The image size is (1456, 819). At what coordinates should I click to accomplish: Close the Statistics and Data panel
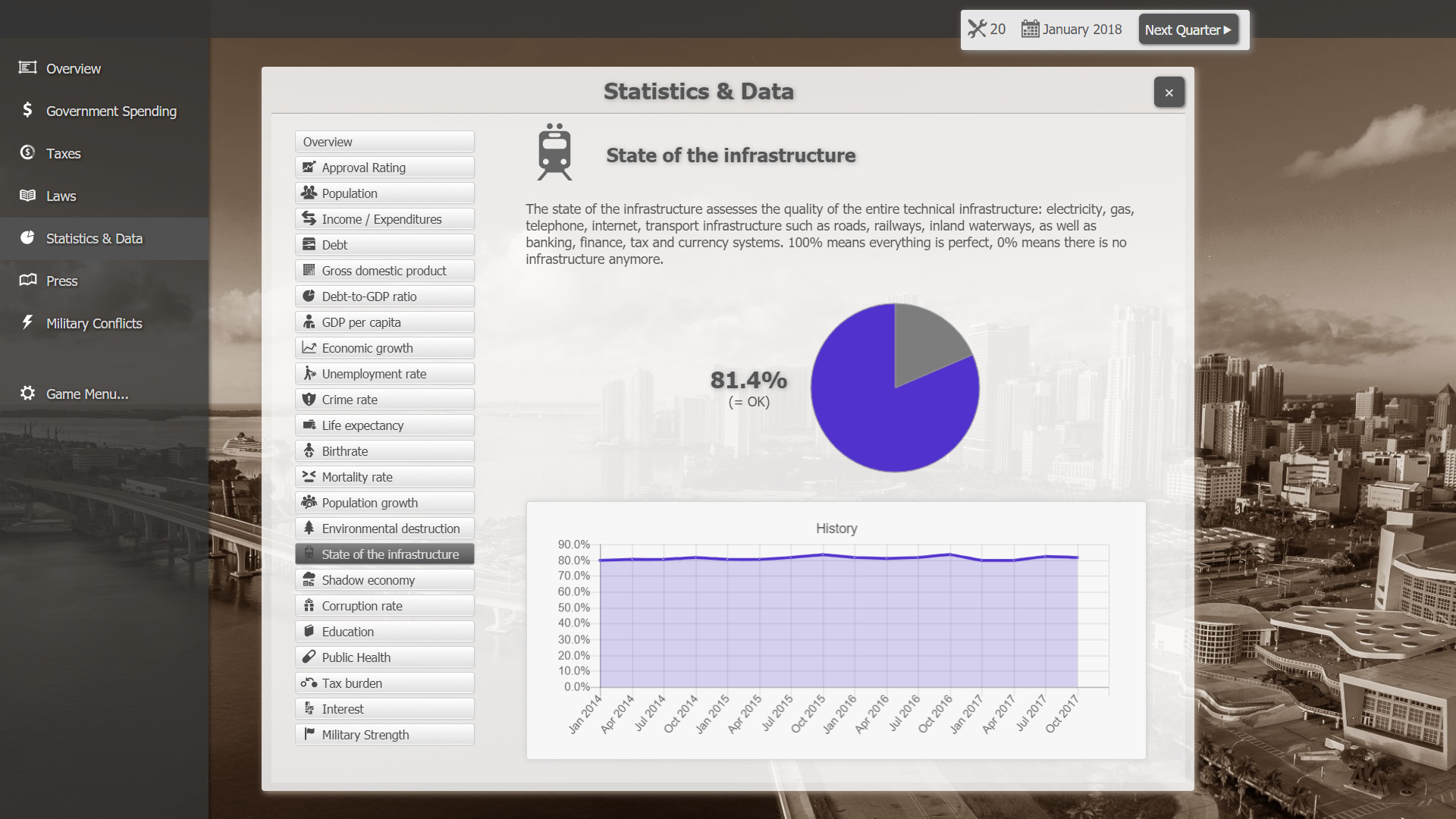tap(1168, 92)
